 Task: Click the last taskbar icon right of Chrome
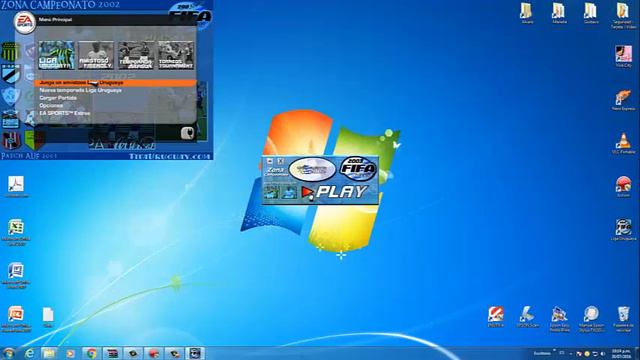195,353
